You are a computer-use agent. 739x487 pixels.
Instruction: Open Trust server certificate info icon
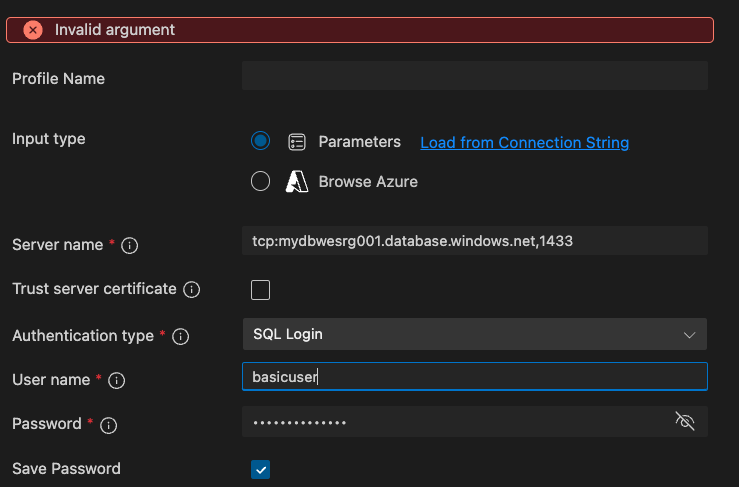[x=191, y=289]
